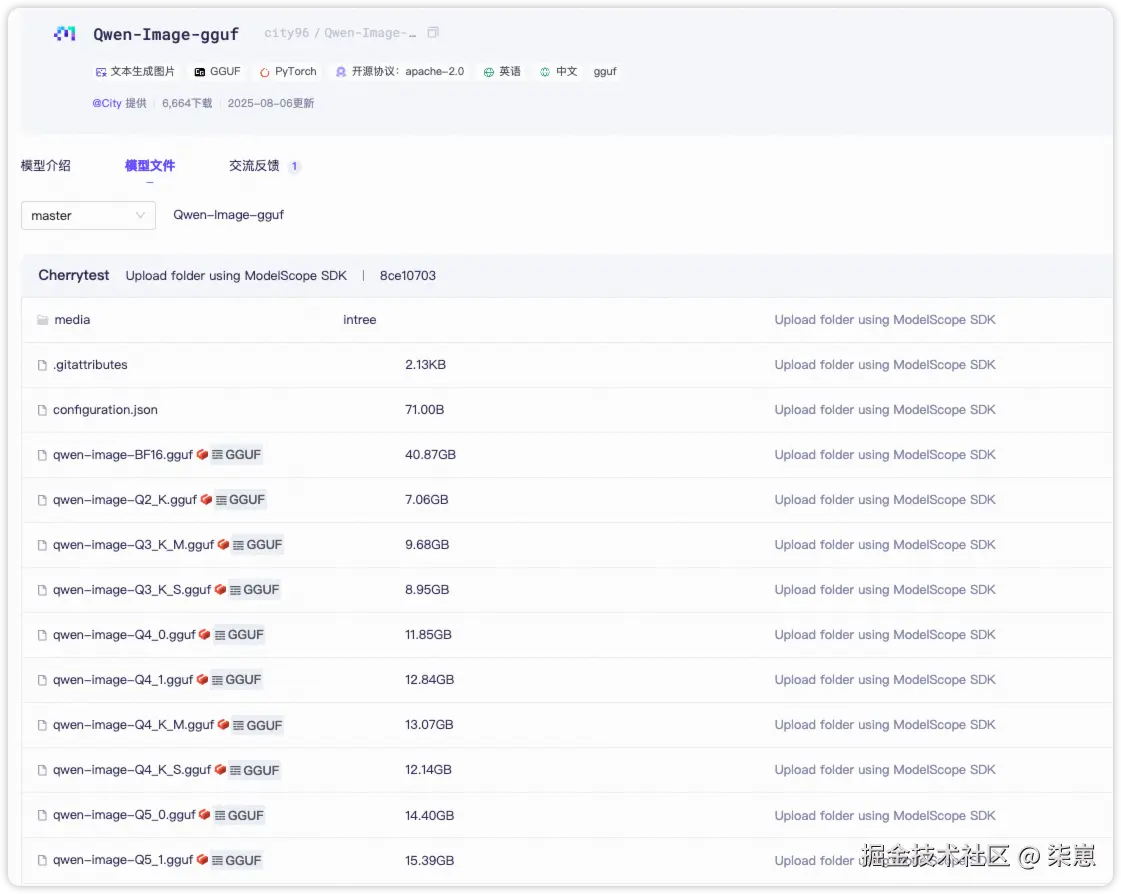Open qwen-image-Q3_K_M.gguf file
This screenshot has width=1121, height=894.
click(134, 545)
